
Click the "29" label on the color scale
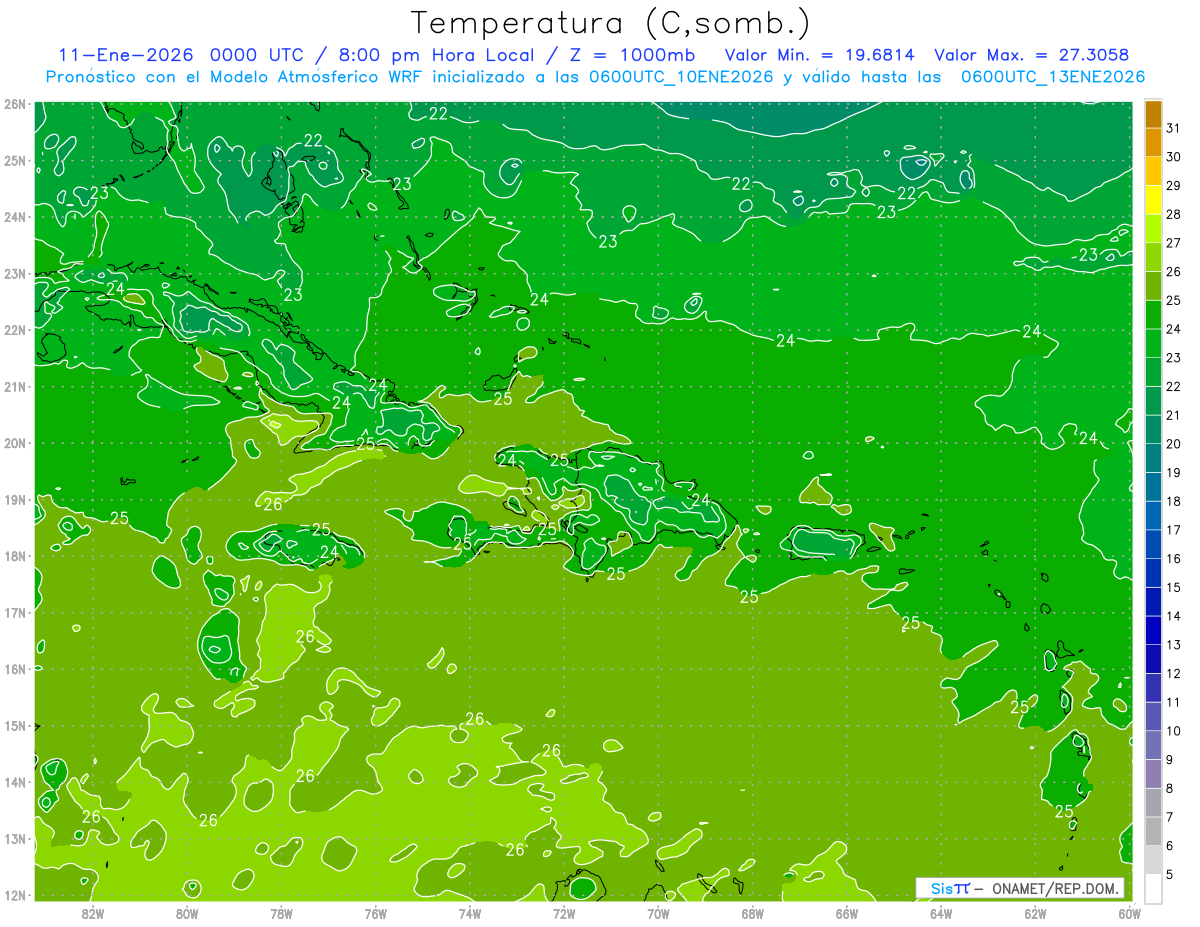(1173, 185)
